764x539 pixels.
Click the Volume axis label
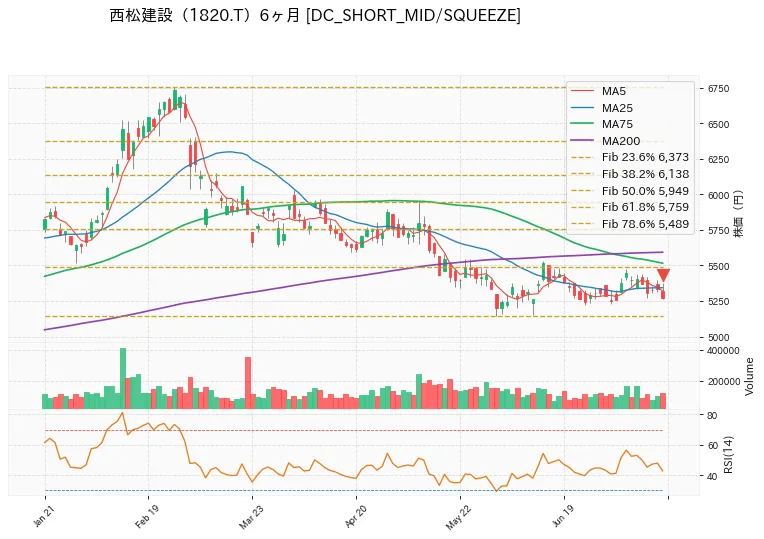[x=749, y=377]
